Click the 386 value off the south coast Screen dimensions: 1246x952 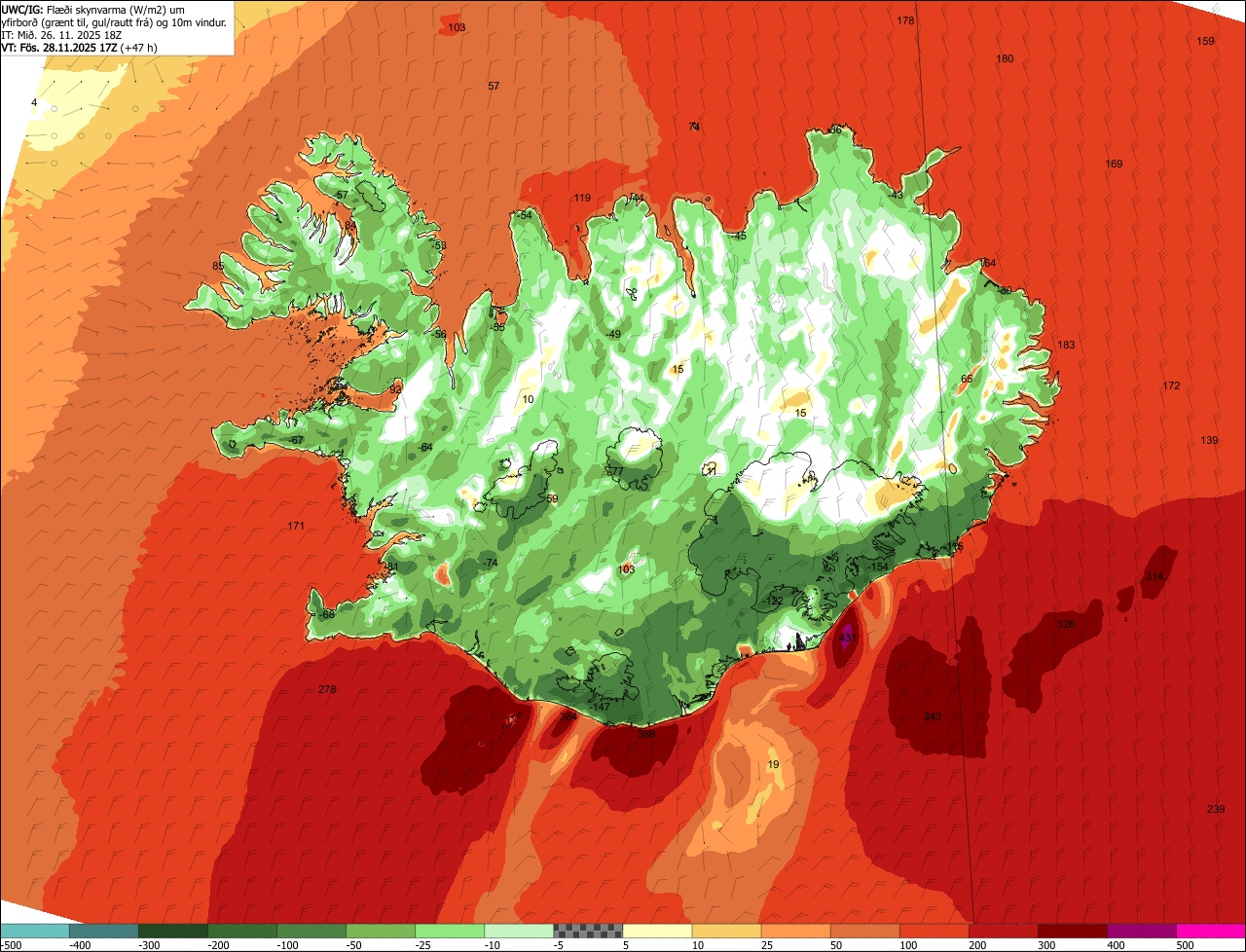646,734
